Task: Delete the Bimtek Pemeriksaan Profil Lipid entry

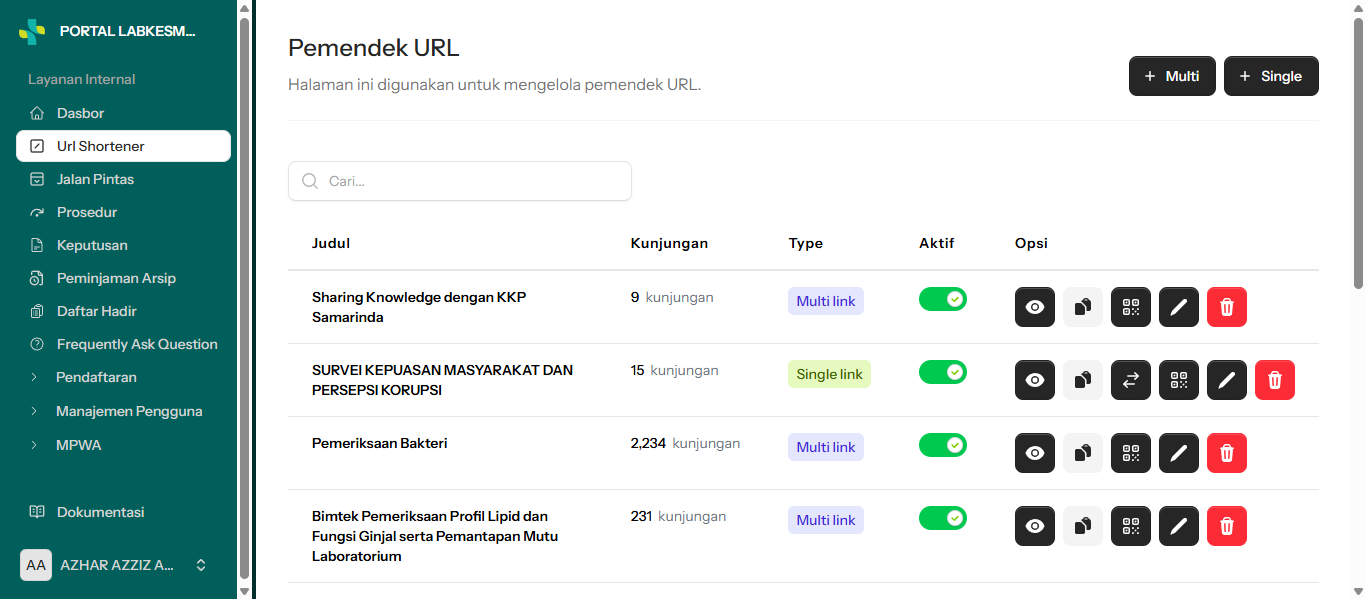Action: (1227, 526)
